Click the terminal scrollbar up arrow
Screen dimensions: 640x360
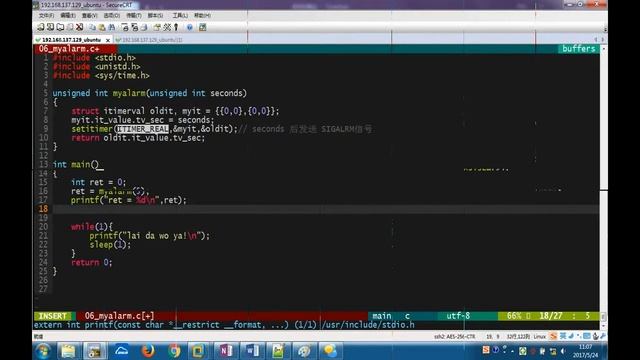(x=604, y=48)
